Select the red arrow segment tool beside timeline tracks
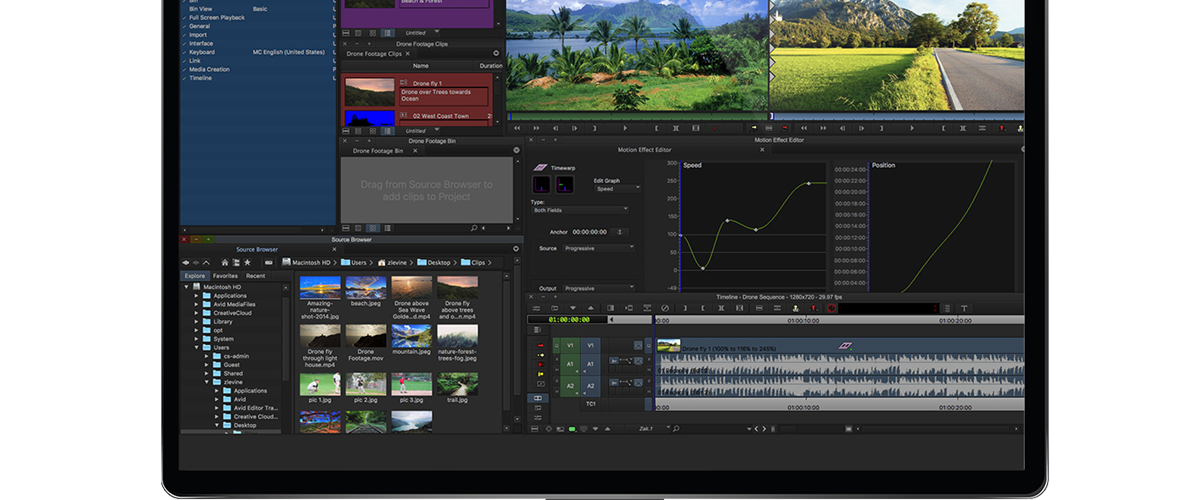 point(541,346)
